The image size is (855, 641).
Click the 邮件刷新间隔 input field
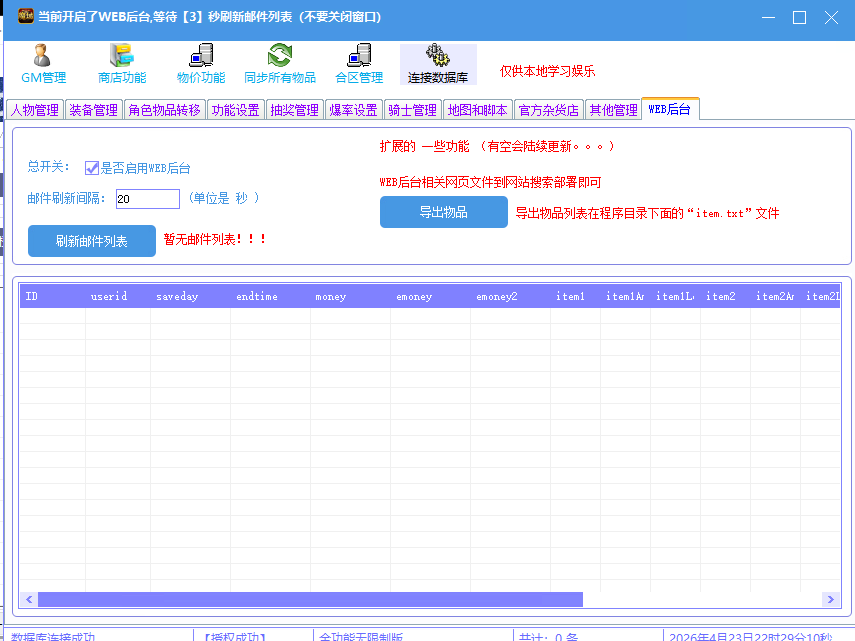coord(147,199)
